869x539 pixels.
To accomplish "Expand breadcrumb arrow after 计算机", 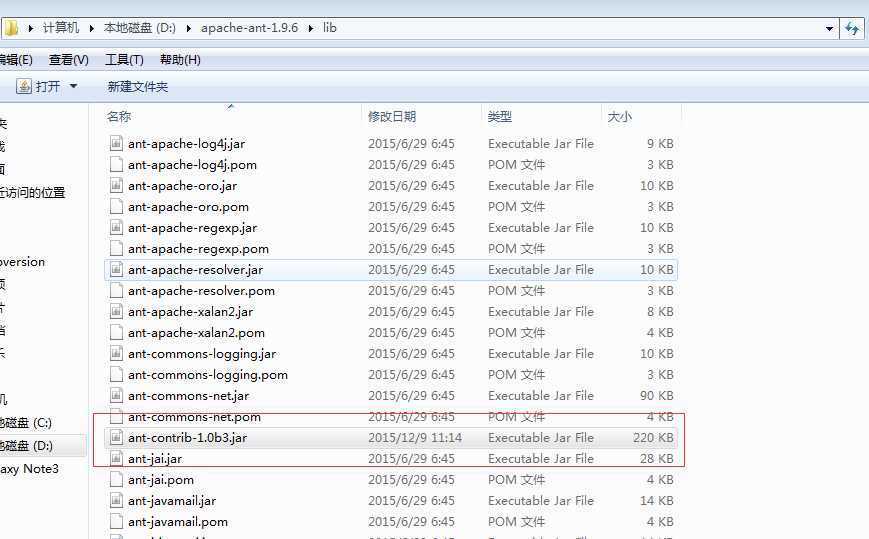I will tap(91, 28).
